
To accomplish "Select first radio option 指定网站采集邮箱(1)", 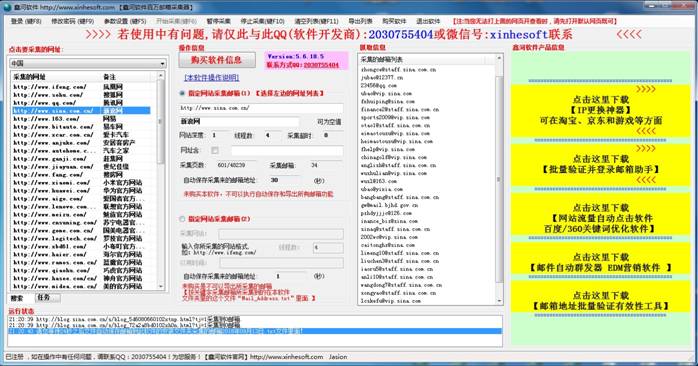I will (182, 94).
